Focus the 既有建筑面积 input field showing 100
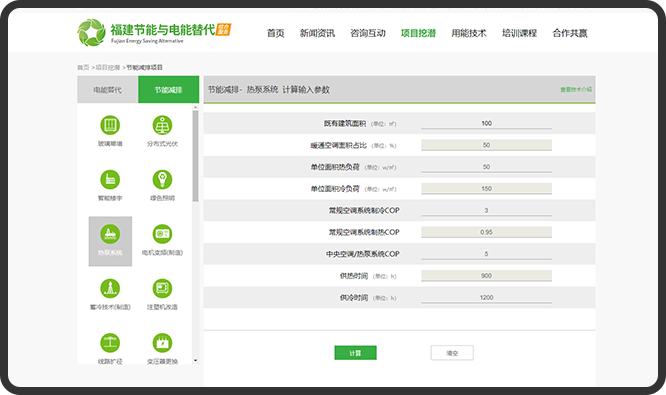This screenshot has height=395, width=666. click(486, 123)
